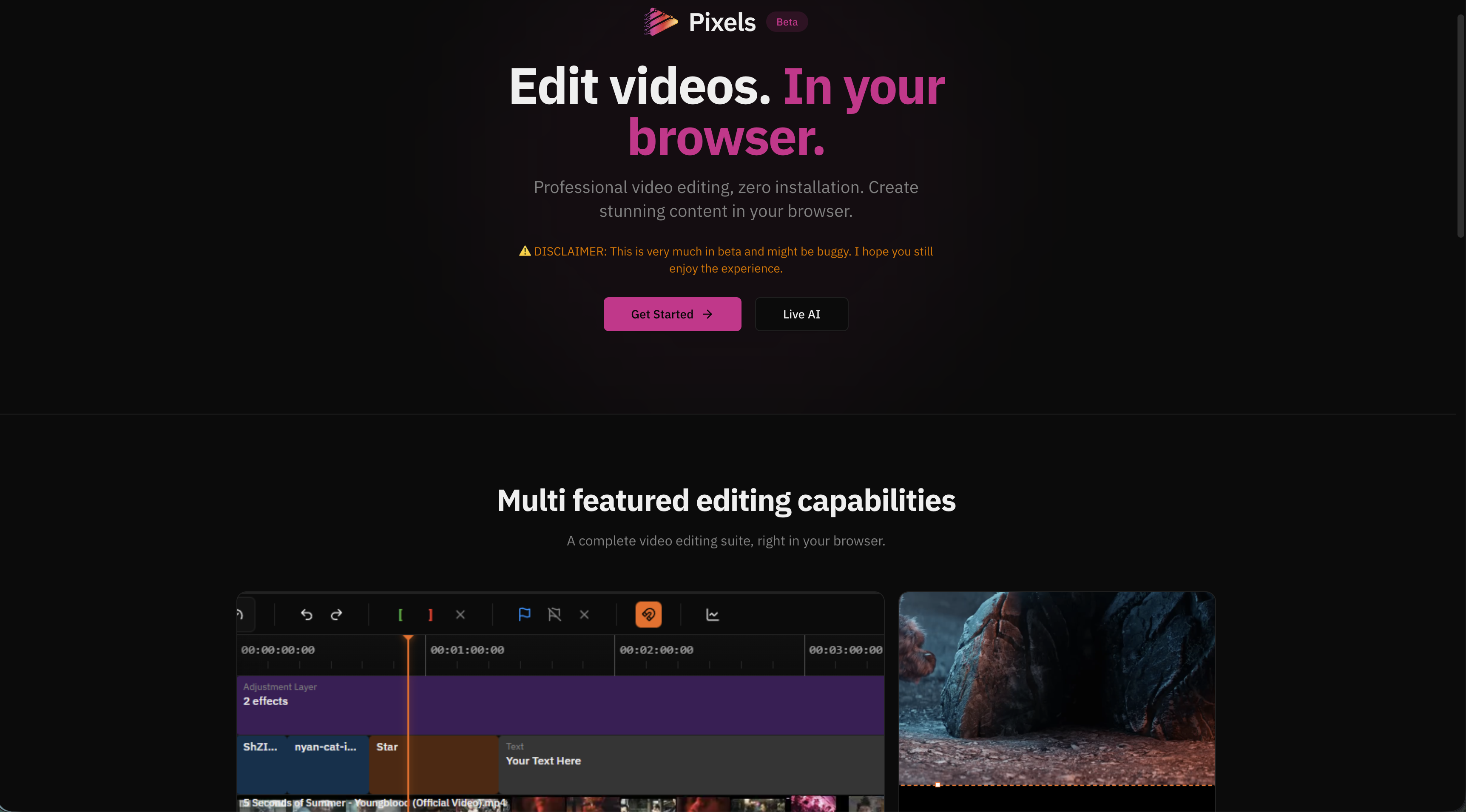This screenshot has width=1466, height=812.
Task: Click the redo arrow icon
Action: (x=336, y=615)
